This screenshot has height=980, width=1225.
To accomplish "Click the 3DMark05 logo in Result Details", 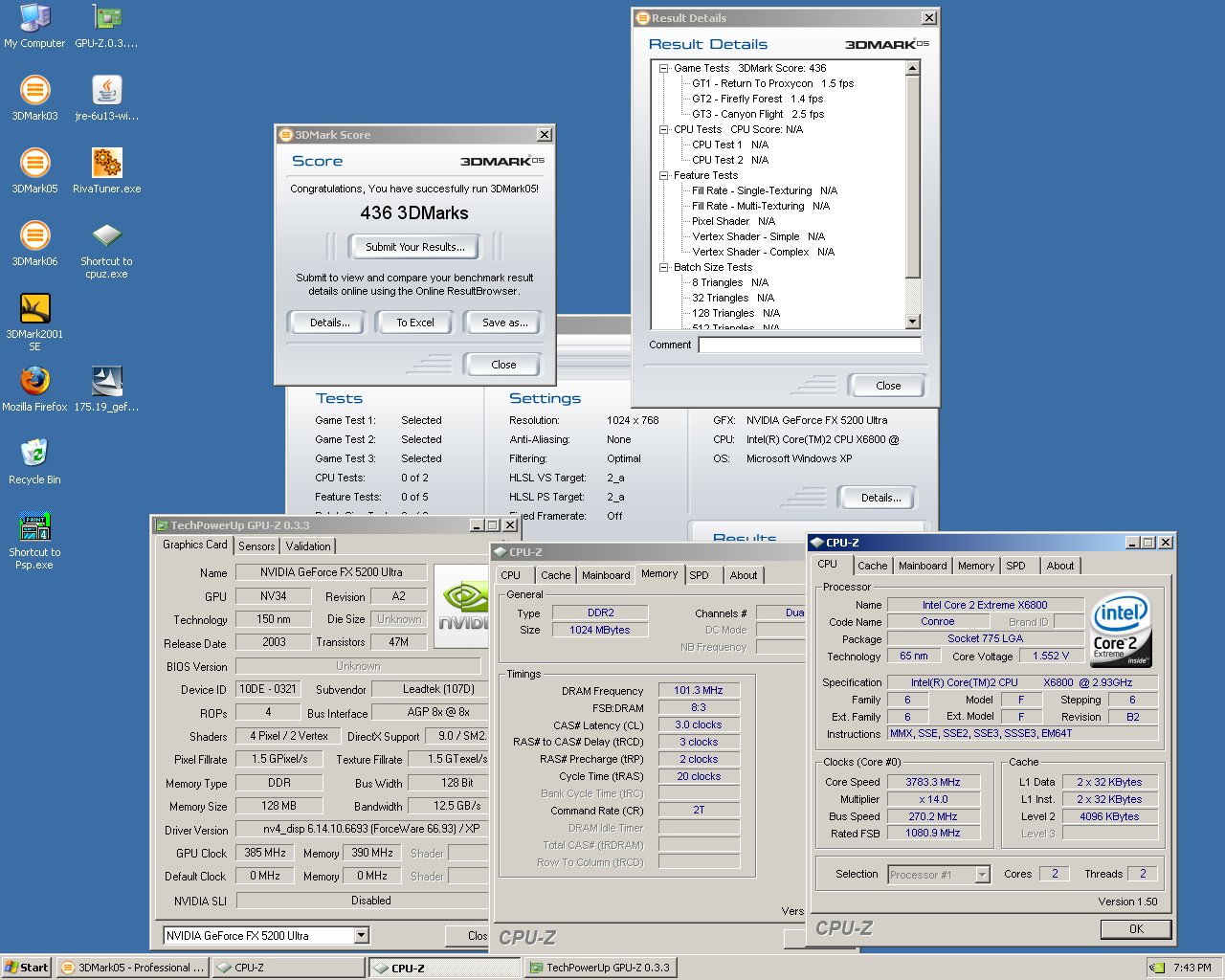I will (886, 44).
